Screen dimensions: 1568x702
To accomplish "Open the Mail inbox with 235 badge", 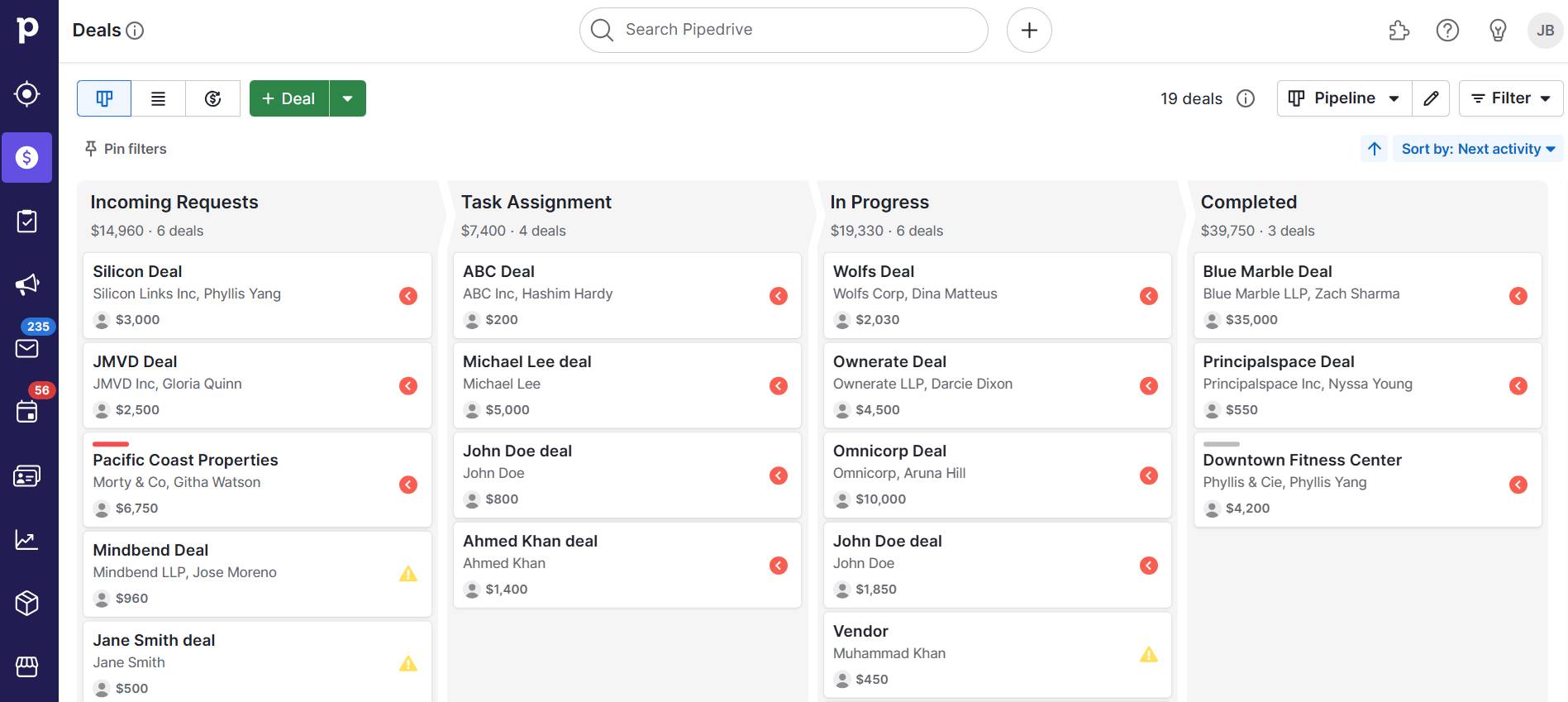I will [x=27, y=348].
